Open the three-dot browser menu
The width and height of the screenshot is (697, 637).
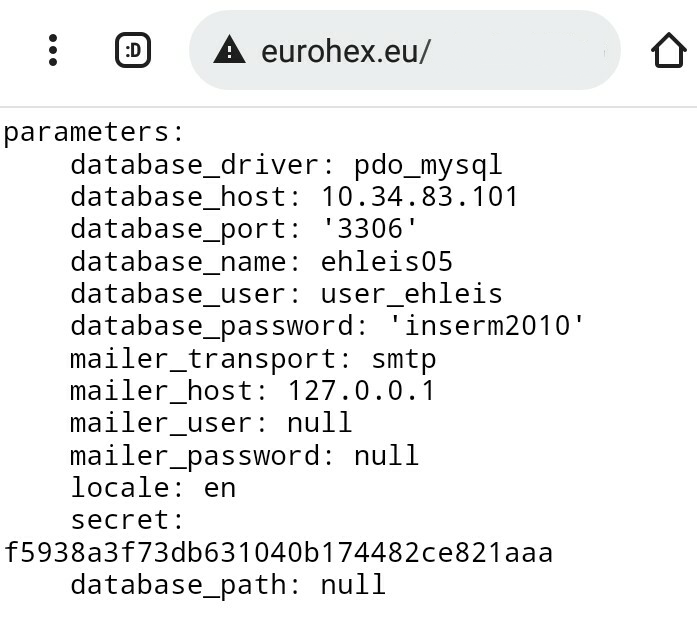(53, 50)
